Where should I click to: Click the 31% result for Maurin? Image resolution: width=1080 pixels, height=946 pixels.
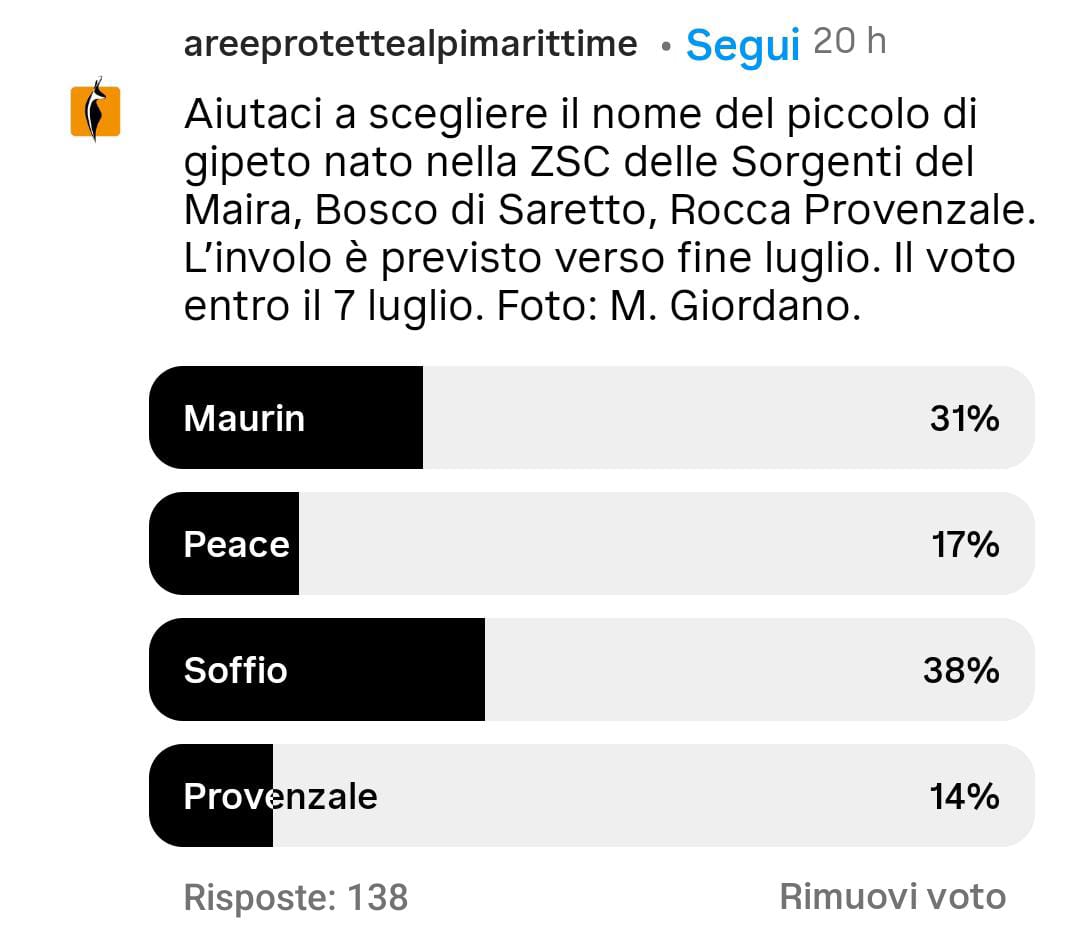tap(964, 418)
